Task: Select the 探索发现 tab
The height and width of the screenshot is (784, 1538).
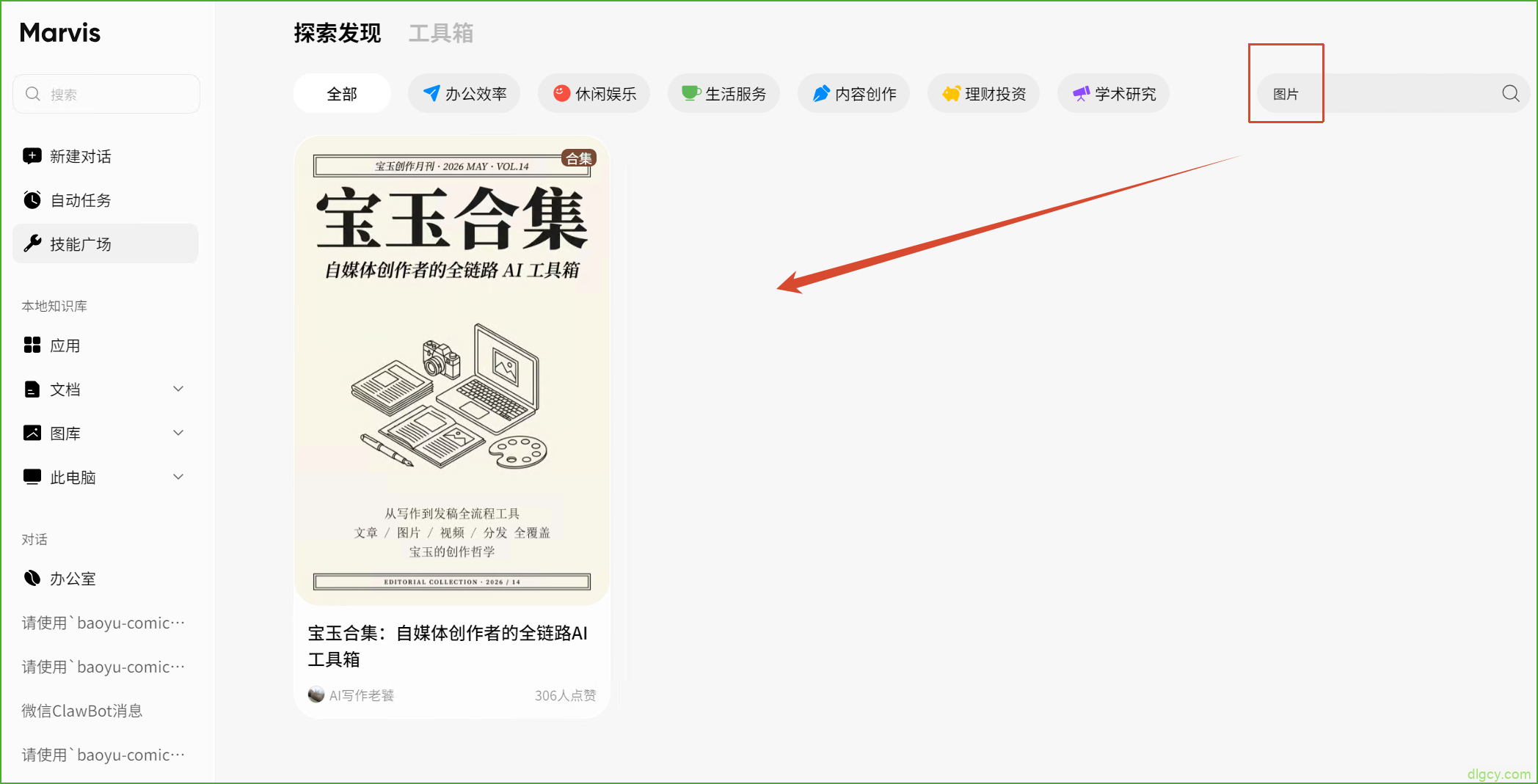Action: coord(338,33)
